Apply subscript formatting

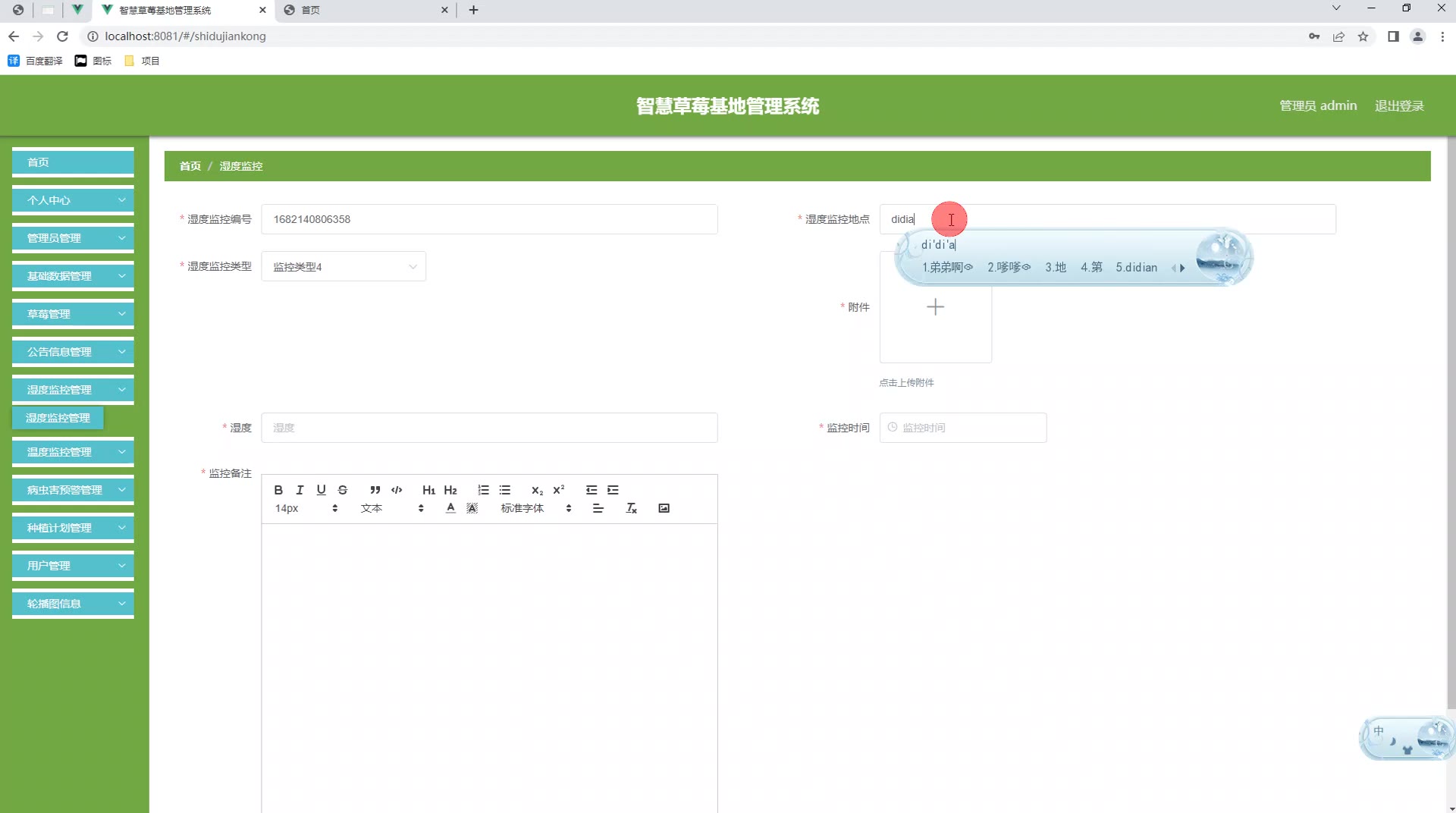click(537, 490)
